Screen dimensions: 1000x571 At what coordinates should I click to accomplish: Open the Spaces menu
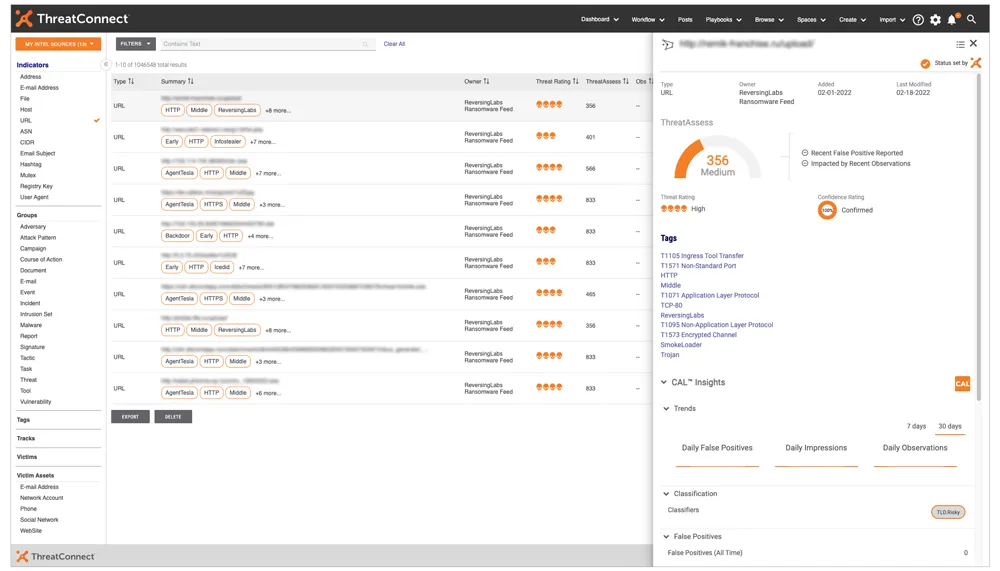coord(811,20)
